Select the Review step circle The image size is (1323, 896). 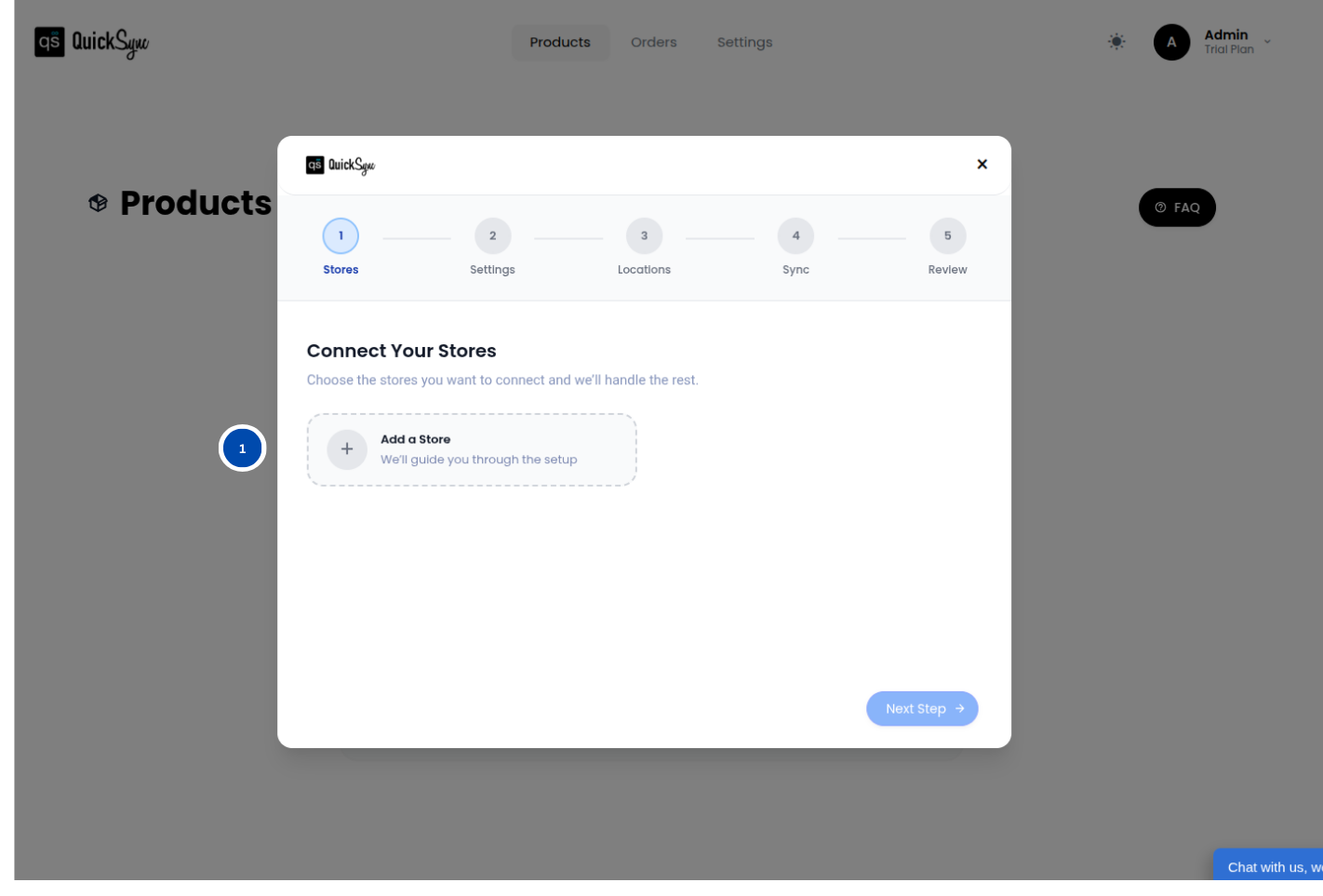947,235
